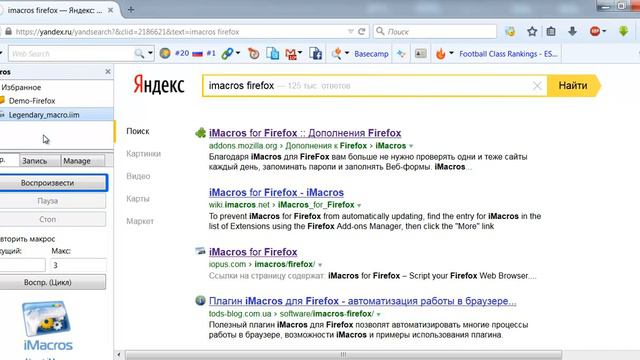Click the horizontal page scrollbar

343,354
